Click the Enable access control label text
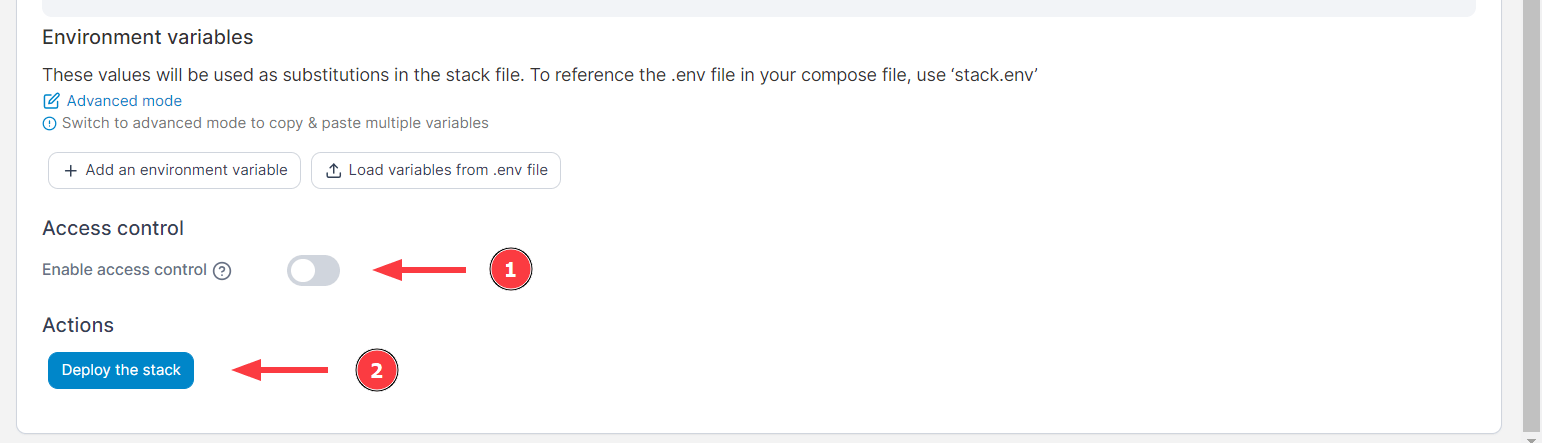The image size is (1542, 443). pyautogui.click(x=124, y=270)
